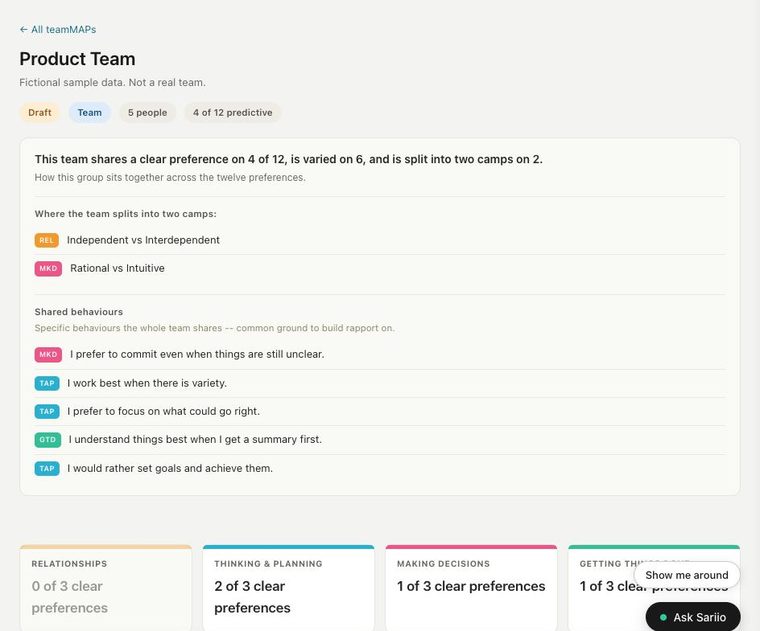
Task: Click GTD badge beside summary first behaviour
Action: pyautogui.click(x=48, y=440)
